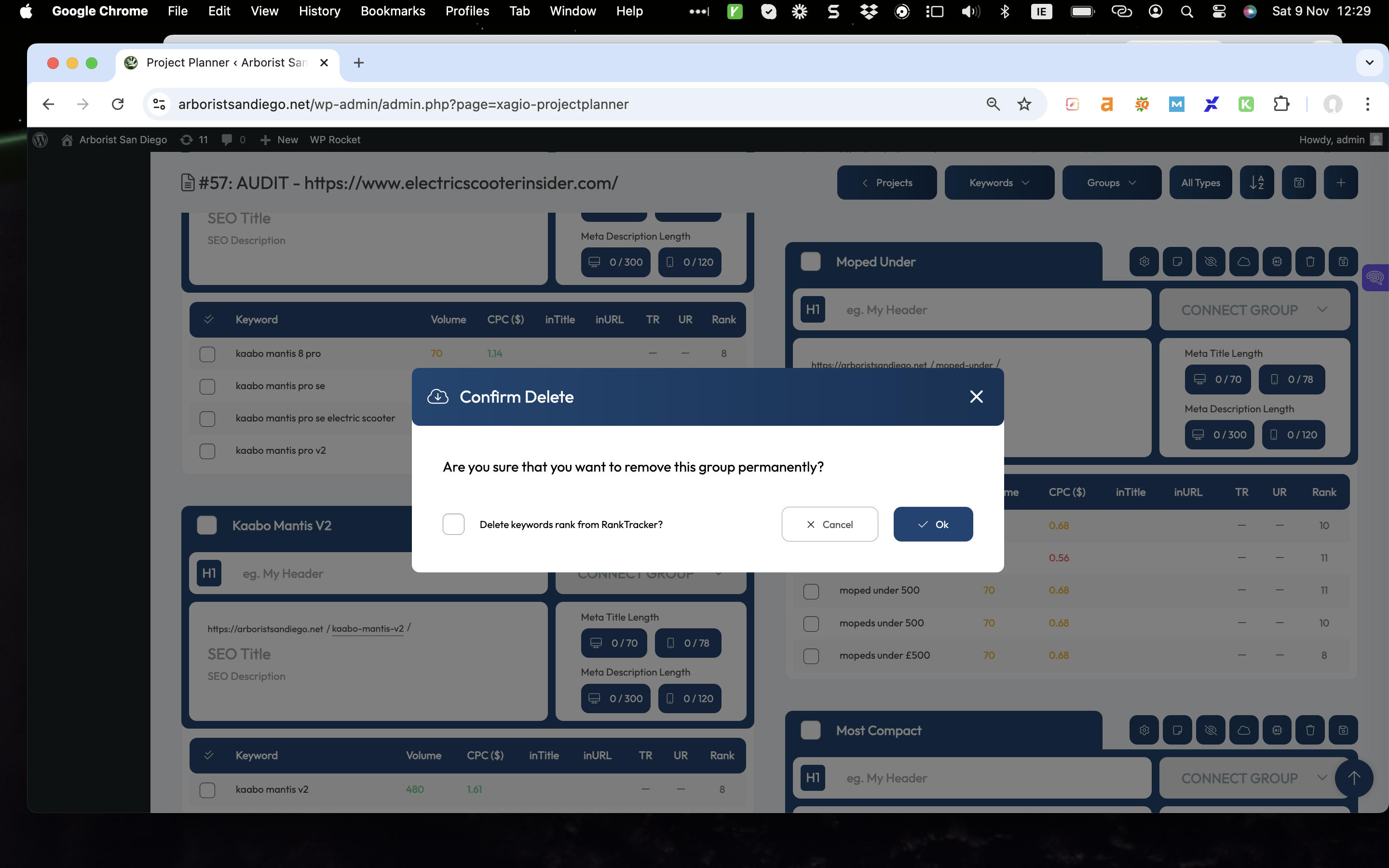Screen dimensions: 1389x868
Task: Select Project Planner browser tab
Action: pyautogui.click(x=227, y=63)
